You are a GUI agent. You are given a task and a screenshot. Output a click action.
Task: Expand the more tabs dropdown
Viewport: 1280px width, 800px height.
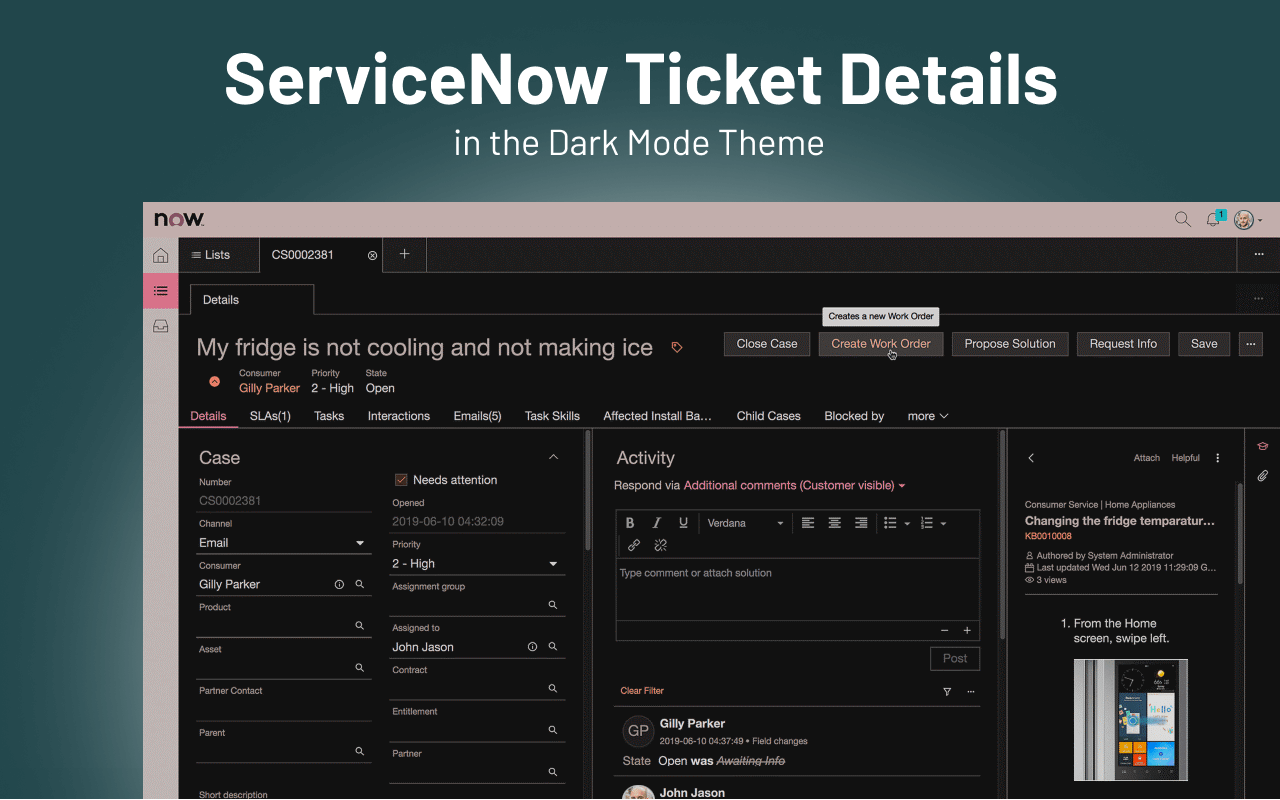point(928,416)
